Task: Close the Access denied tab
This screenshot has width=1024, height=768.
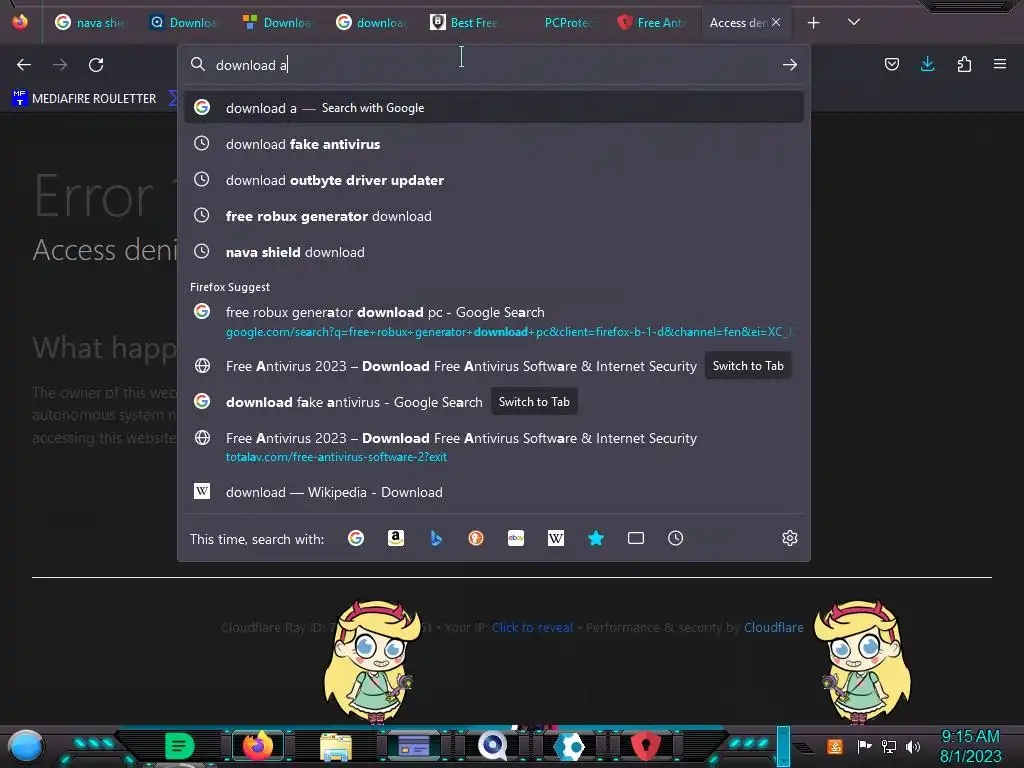Action: tap(776, 22)
